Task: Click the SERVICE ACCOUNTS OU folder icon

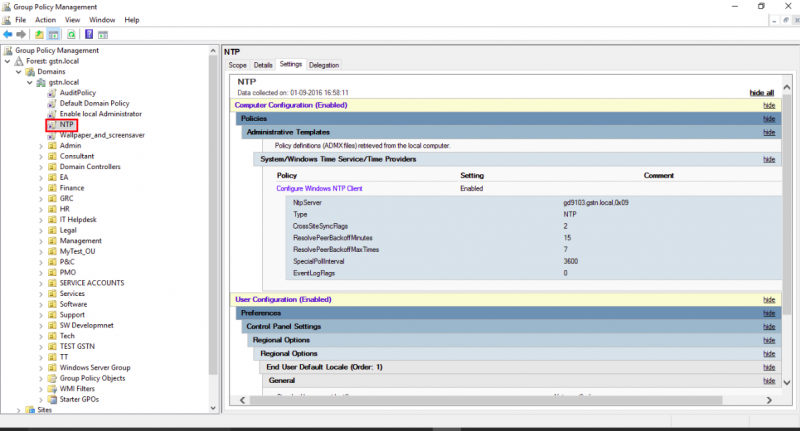Action: click(52, 283)
